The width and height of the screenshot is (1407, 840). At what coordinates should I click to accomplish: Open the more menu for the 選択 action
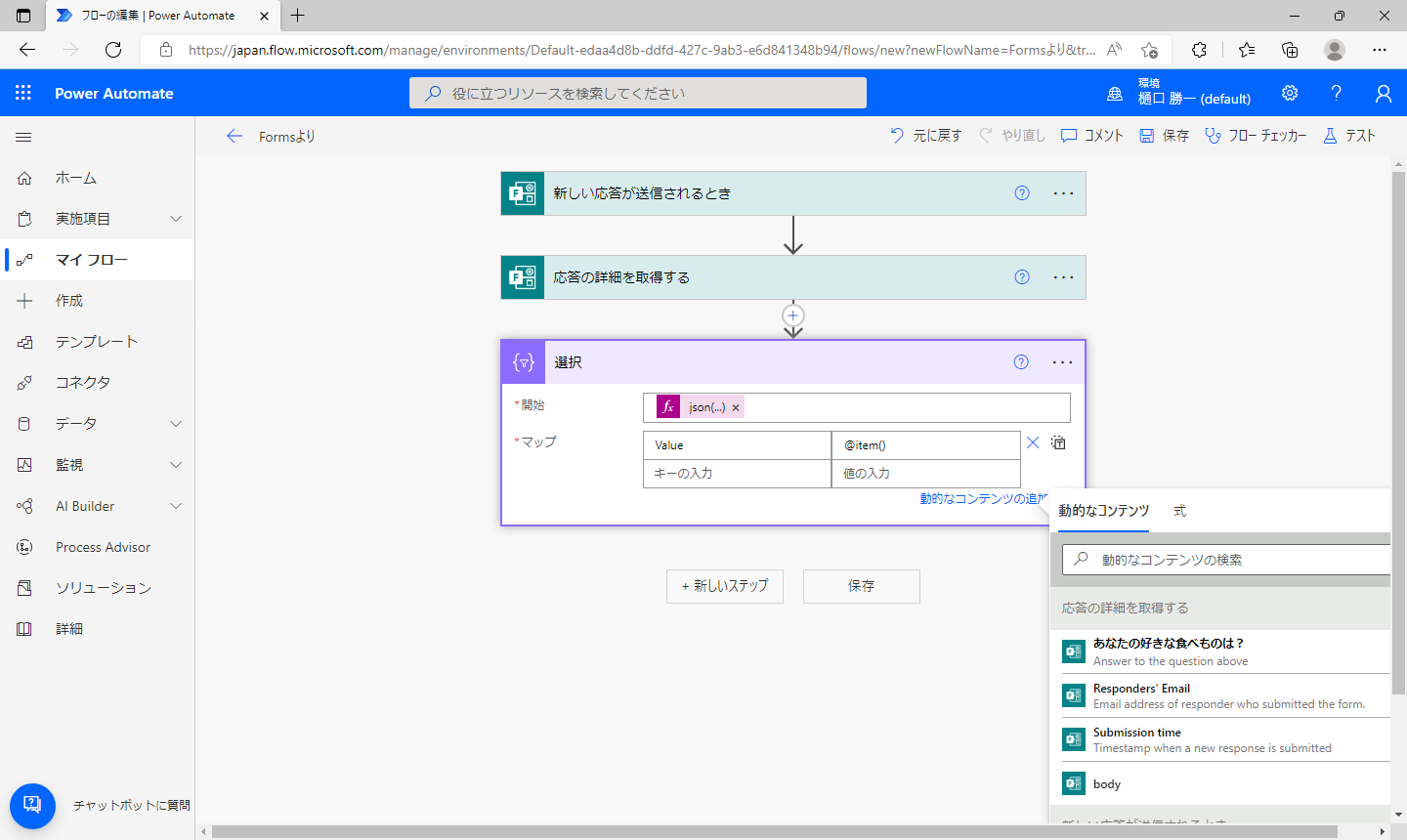(x=1063, y=362)
